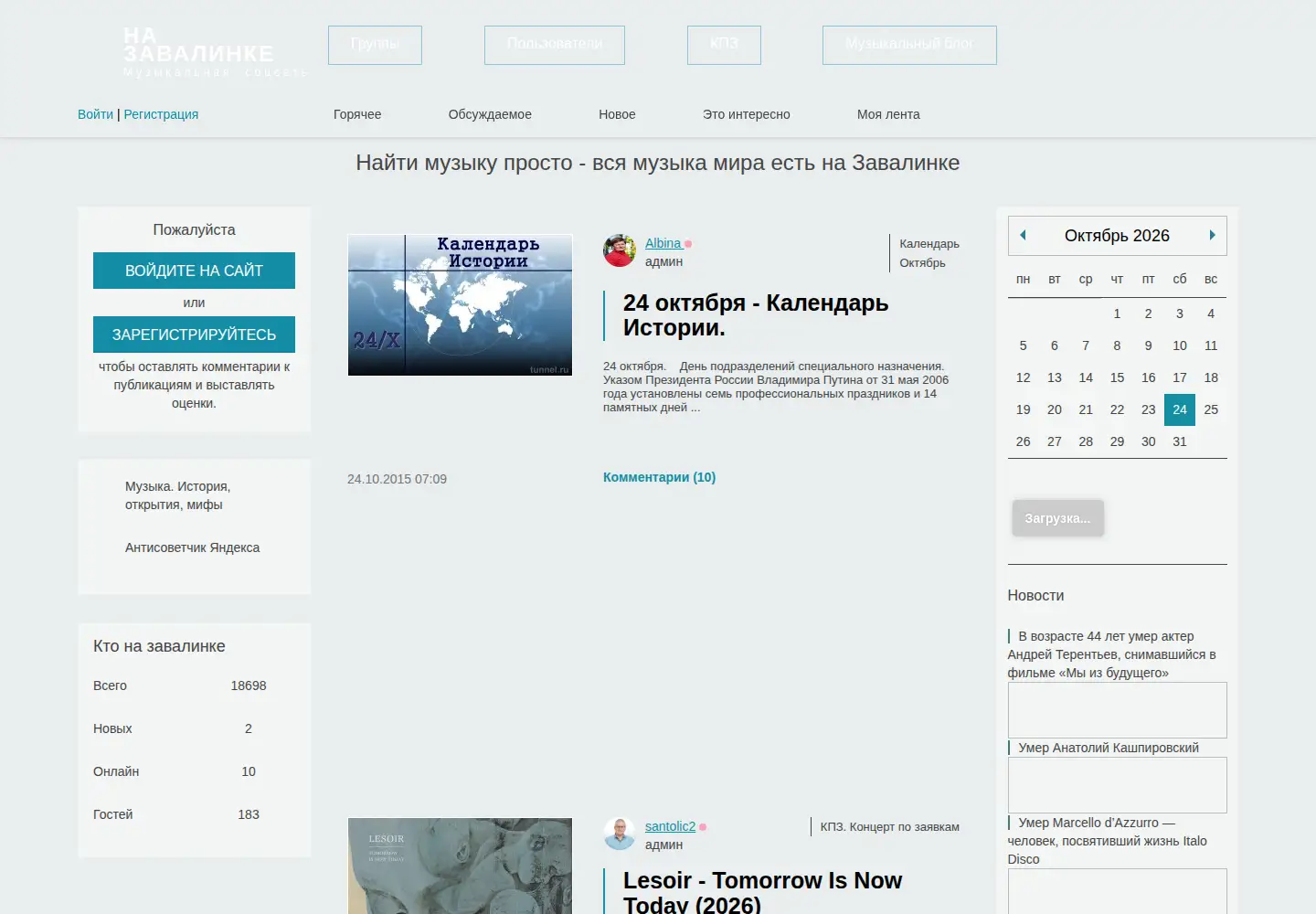Click the ЗАРЕГИСТРИРУЙТЕСЬ button

194,335
